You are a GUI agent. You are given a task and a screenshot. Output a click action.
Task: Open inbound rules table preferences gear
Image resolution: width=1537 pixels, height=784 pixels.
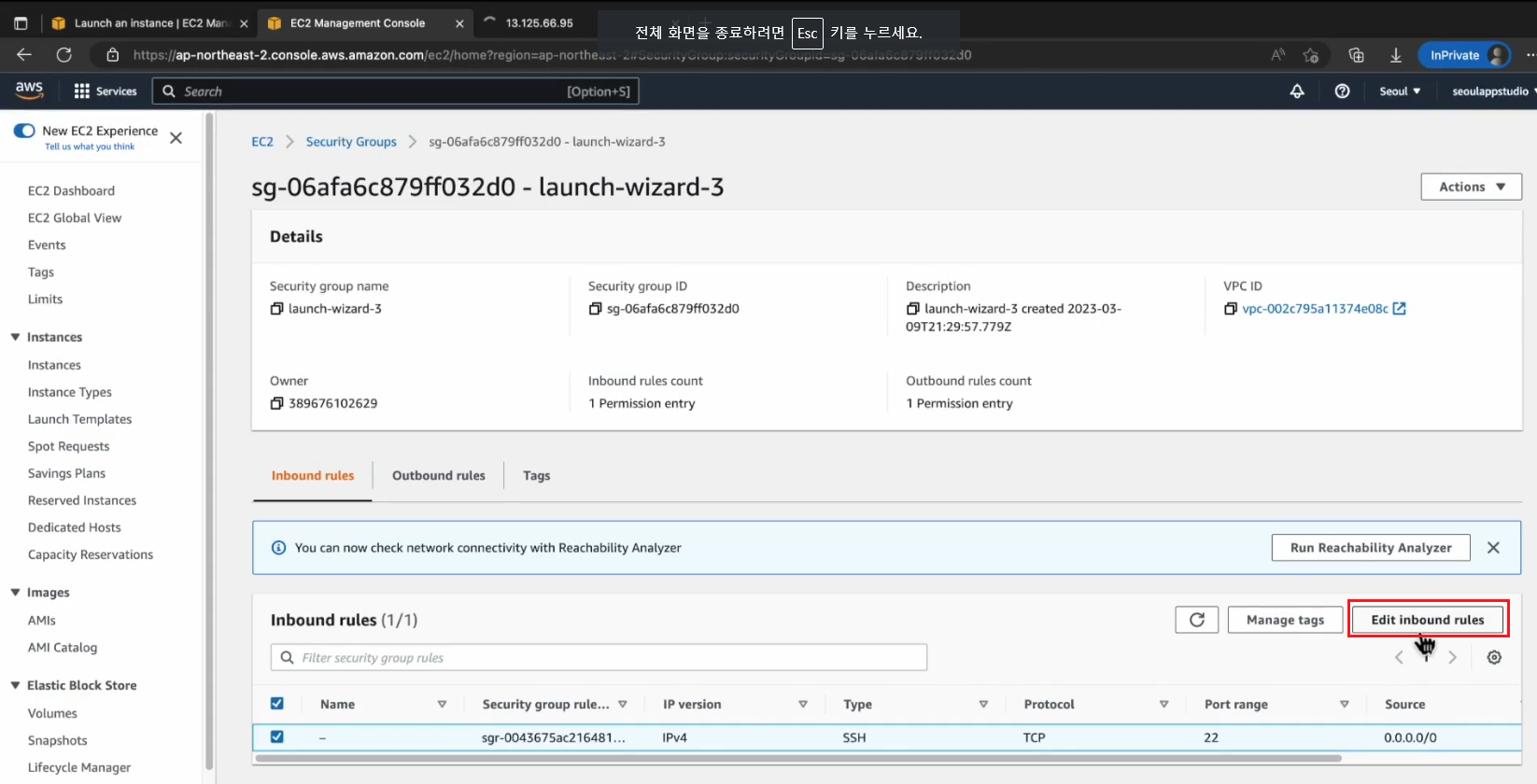1494,657
